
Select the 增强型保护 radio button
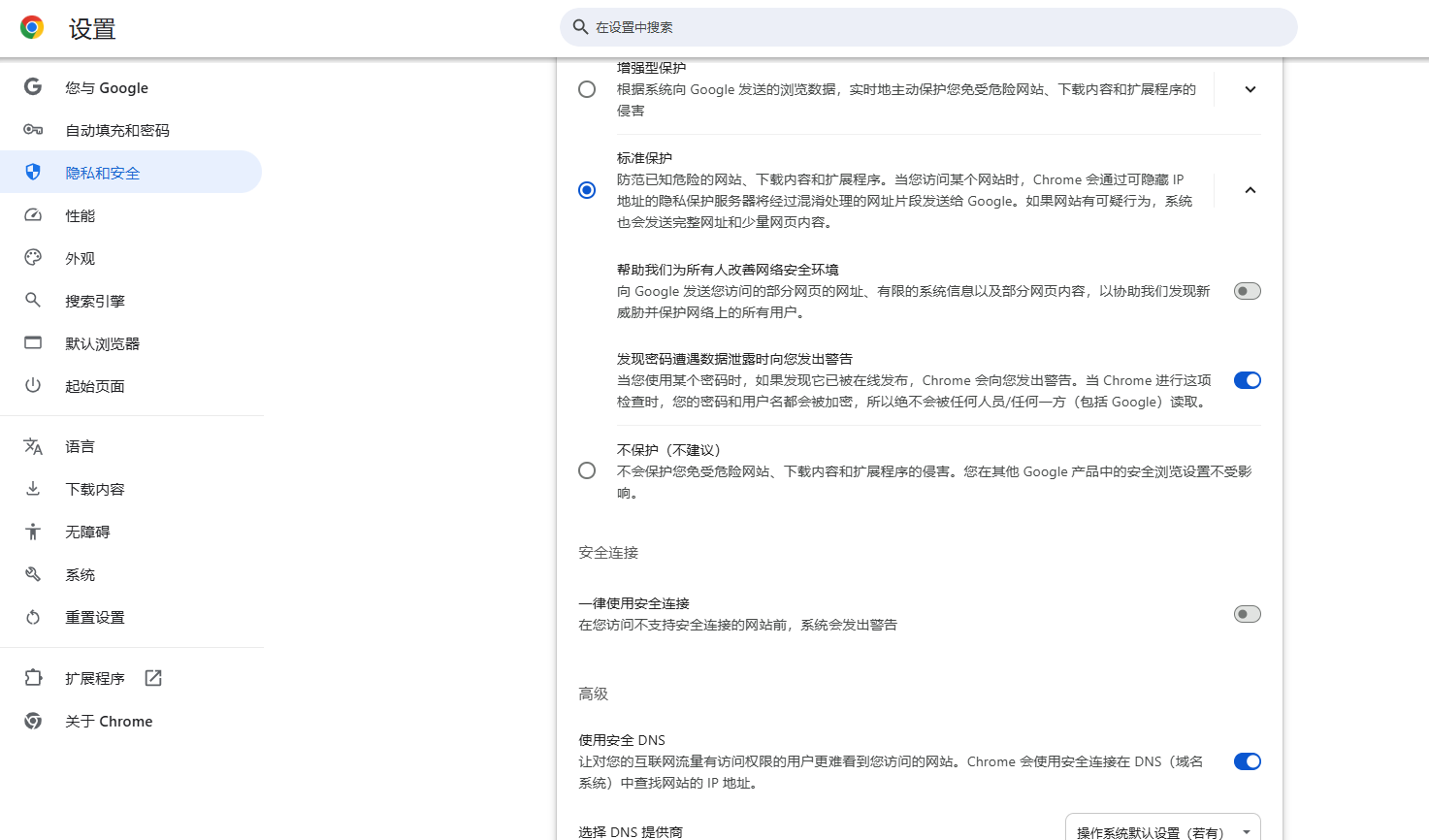click(x=587, y=89)
